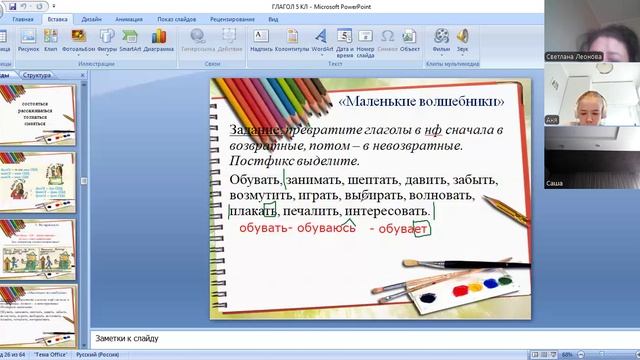The height and width of the screenshot is (360, 640).
Task: Insert an Объект object
Action: click(x=409, y=40)
